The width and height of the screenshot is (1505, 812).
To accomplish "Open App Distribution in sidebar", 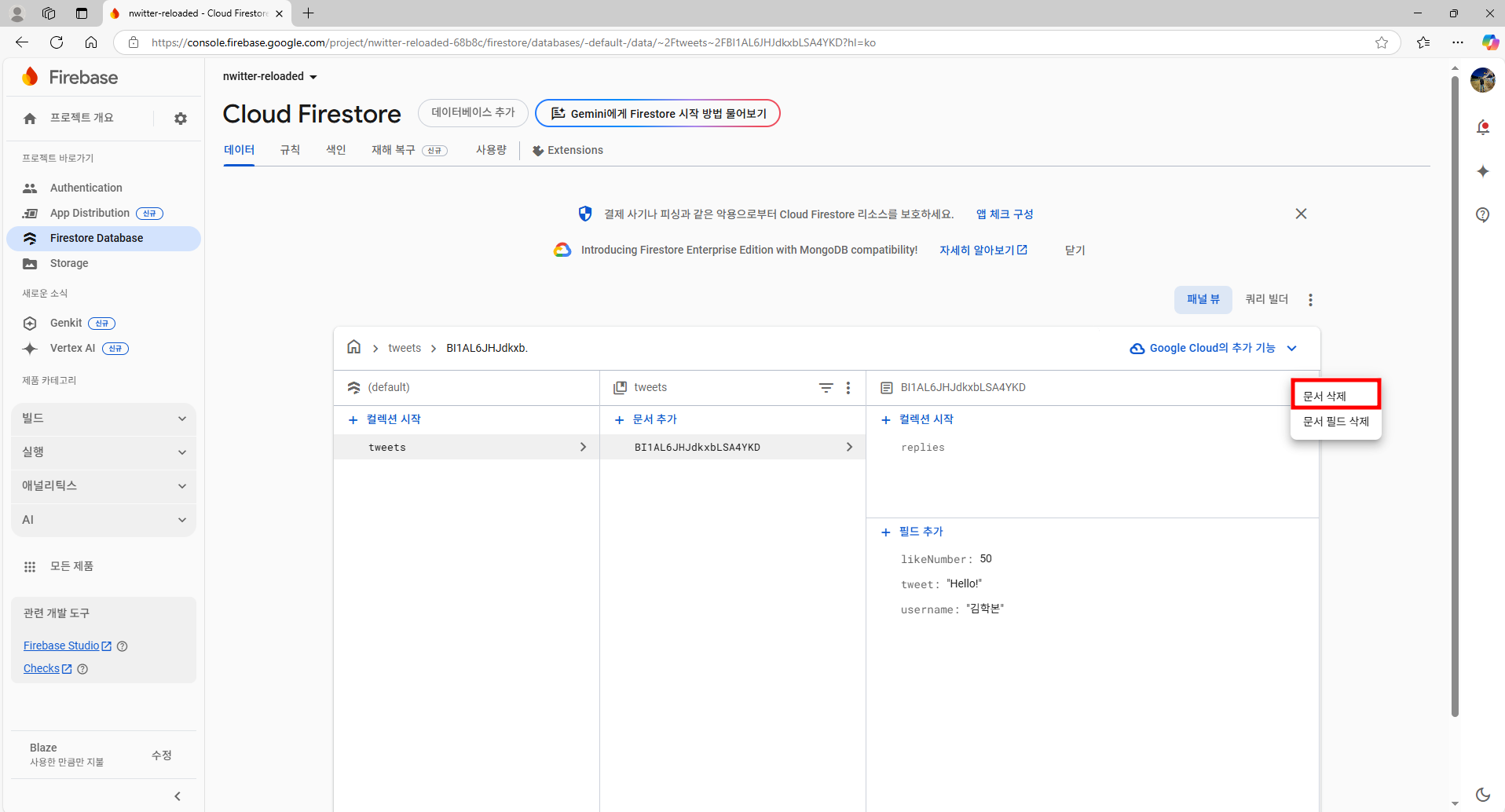I will pyautogui.click(x=90, y=213).
